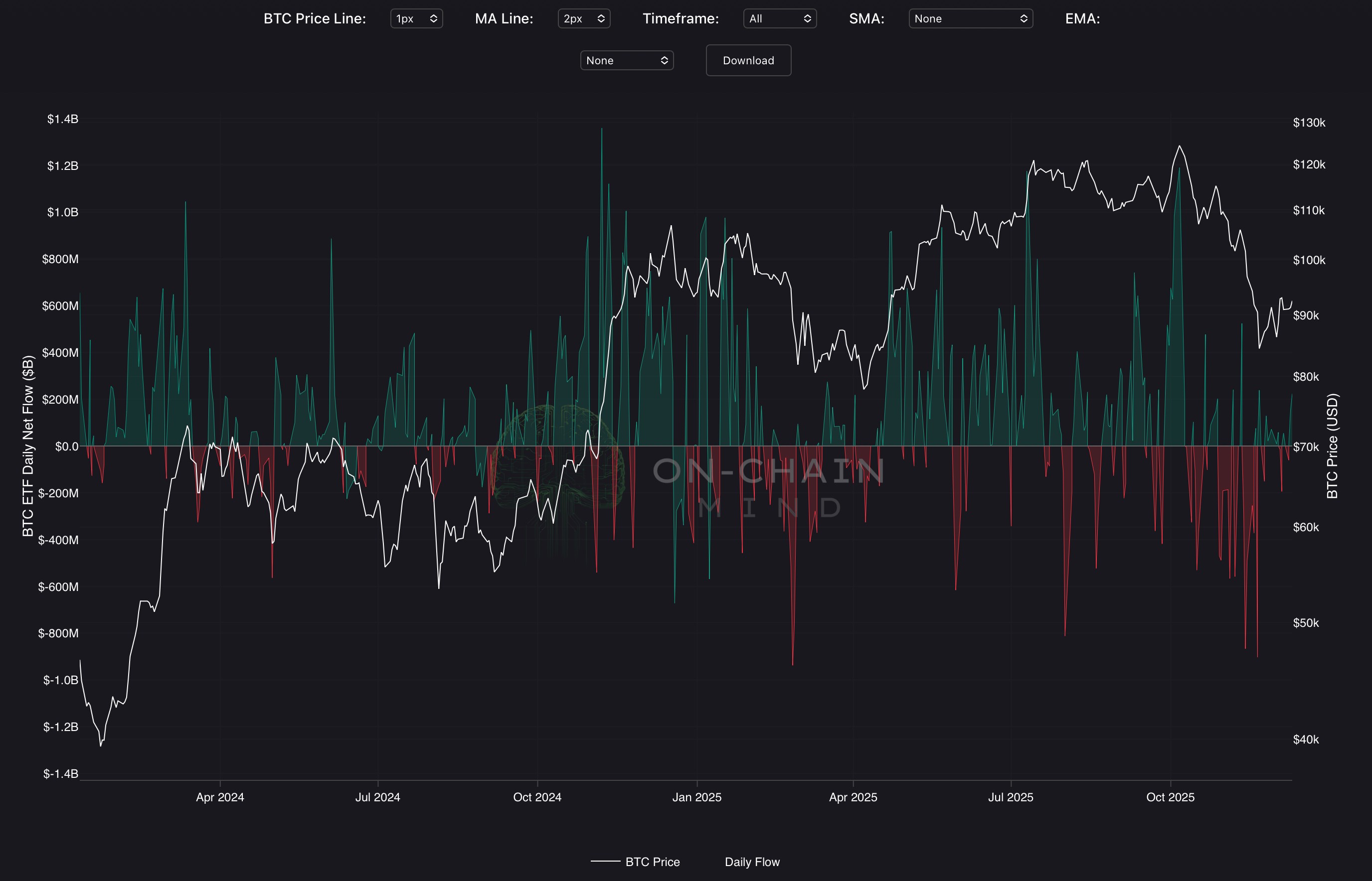Toggle BTC Price series in the legend
The image size is (1372, 881).
point(652,862)
